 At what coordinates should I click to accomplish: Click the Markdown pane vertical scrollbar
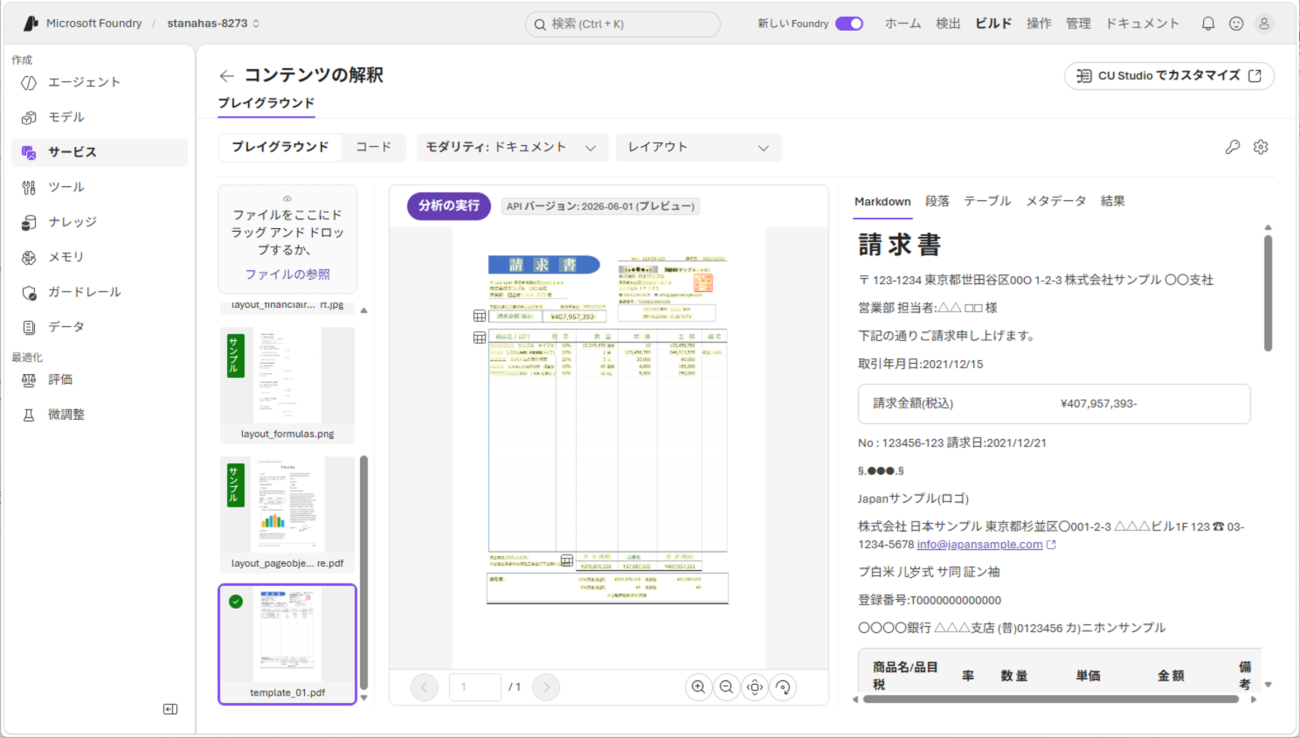coord(1268,293)
